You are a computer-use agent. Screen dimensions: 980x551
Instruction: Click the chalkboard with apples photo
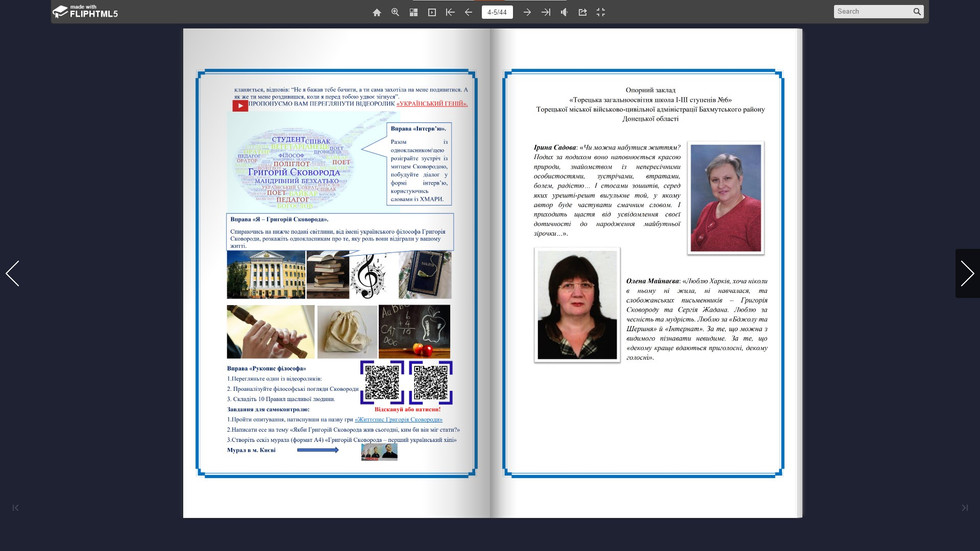(x=414, y=332)
